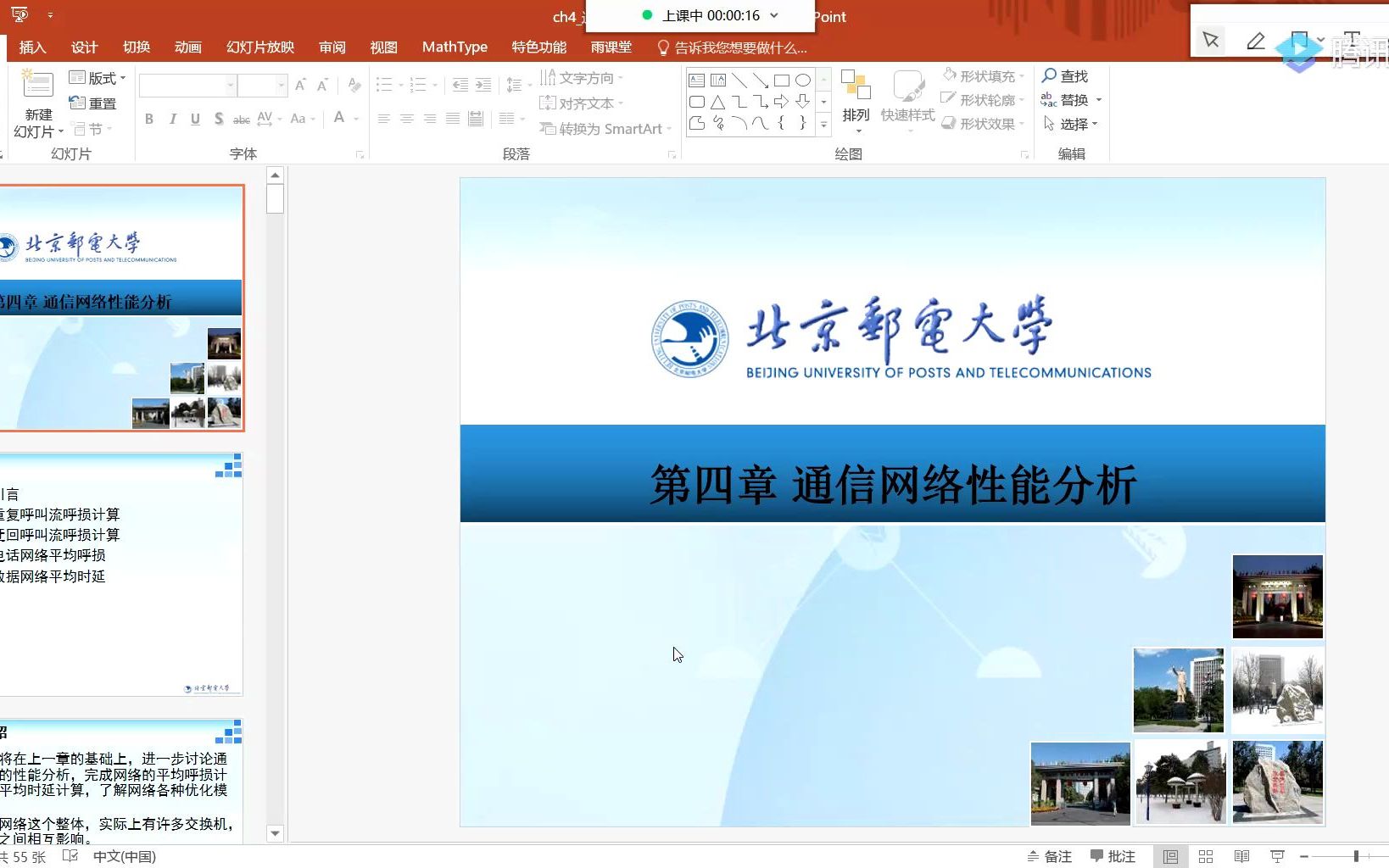The image size is (1389, 868).
Task: Click Convert to SmartArt button
Action: point(605,129)
